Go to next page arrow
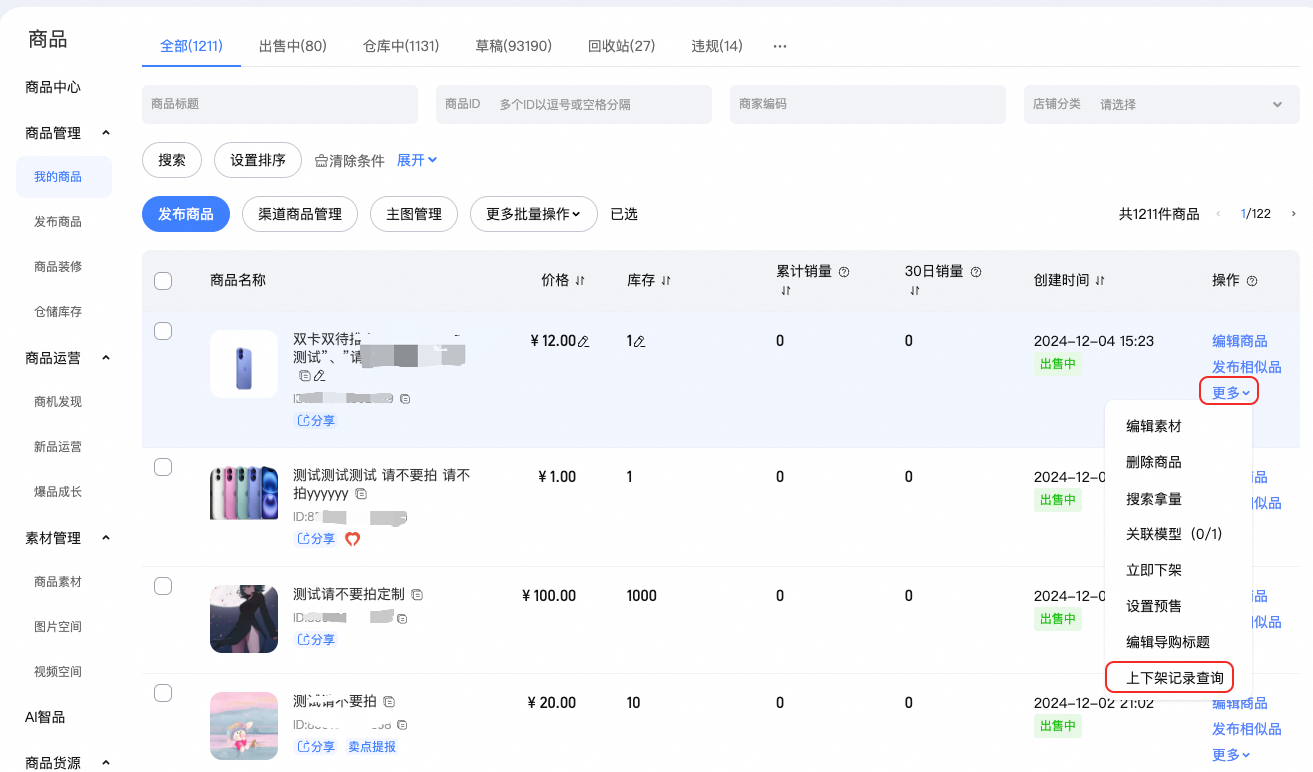 [1293, 214]
